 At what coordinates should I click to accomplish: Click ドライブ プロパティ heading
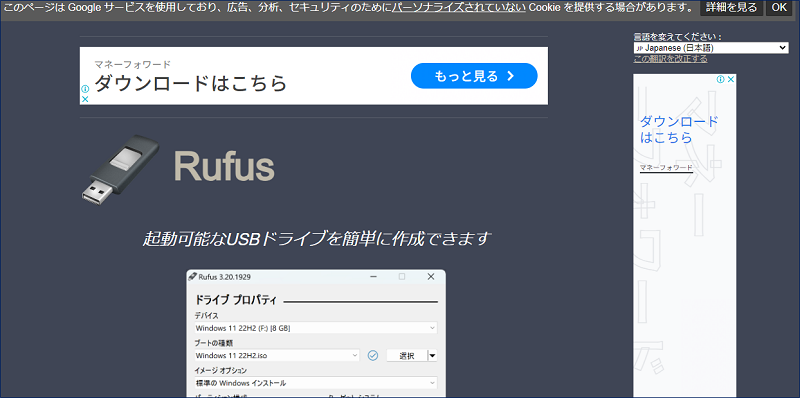(x=236, y=300)
